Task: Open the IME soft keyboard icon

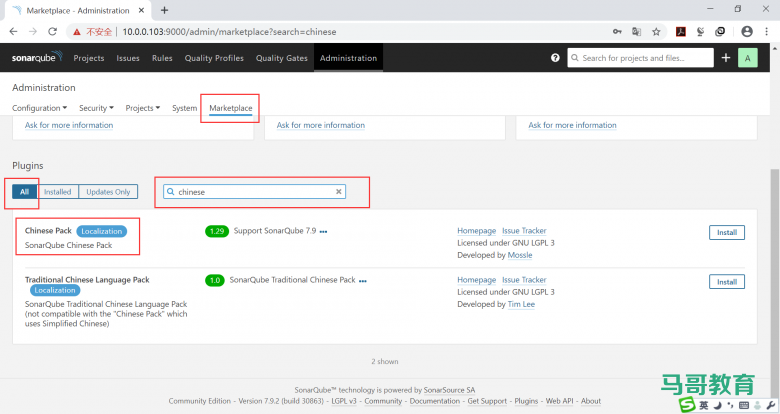Action: (x=744, y=406)
